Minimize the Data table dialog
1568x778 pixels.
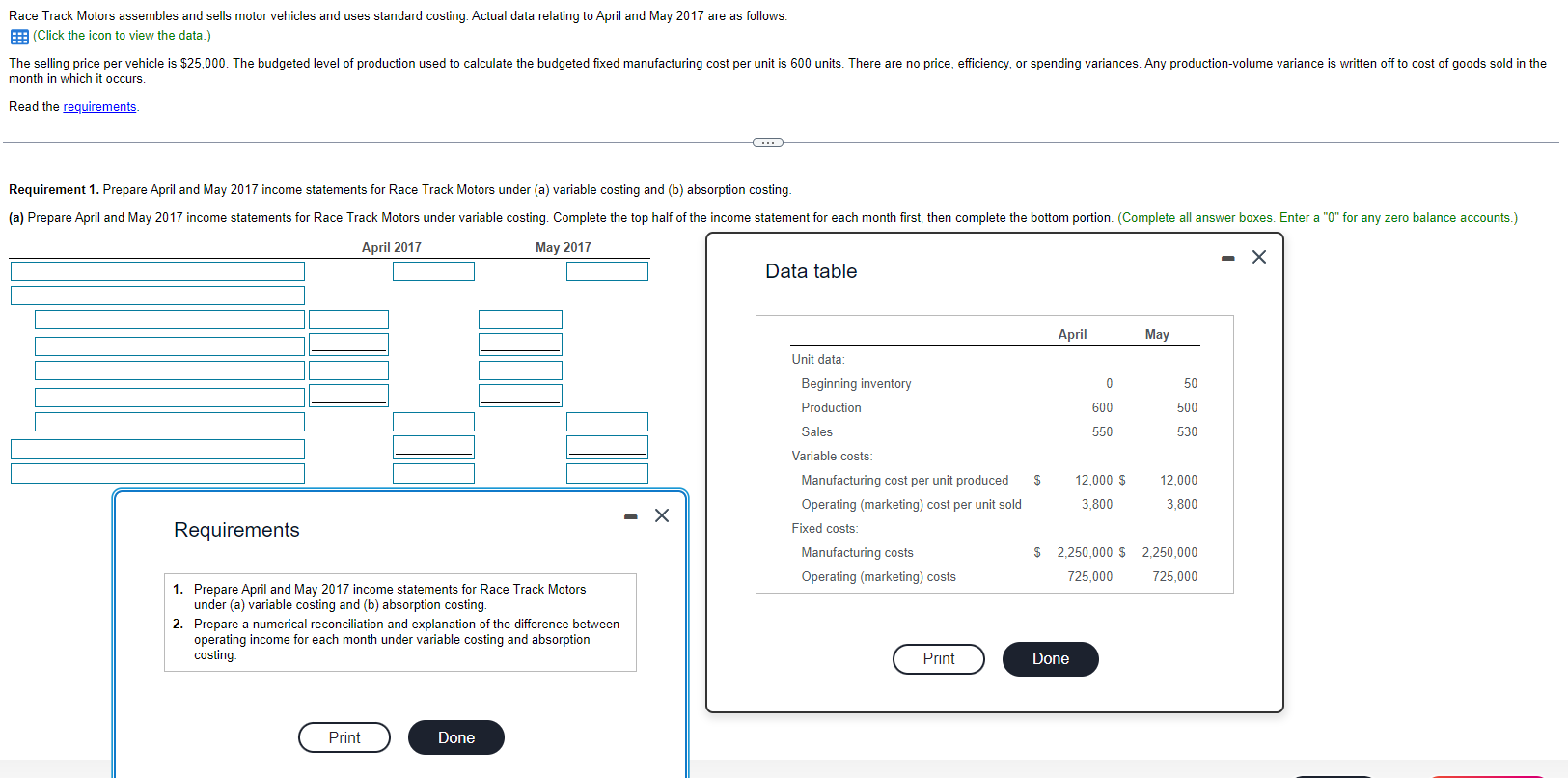(x=1227, y=258)
